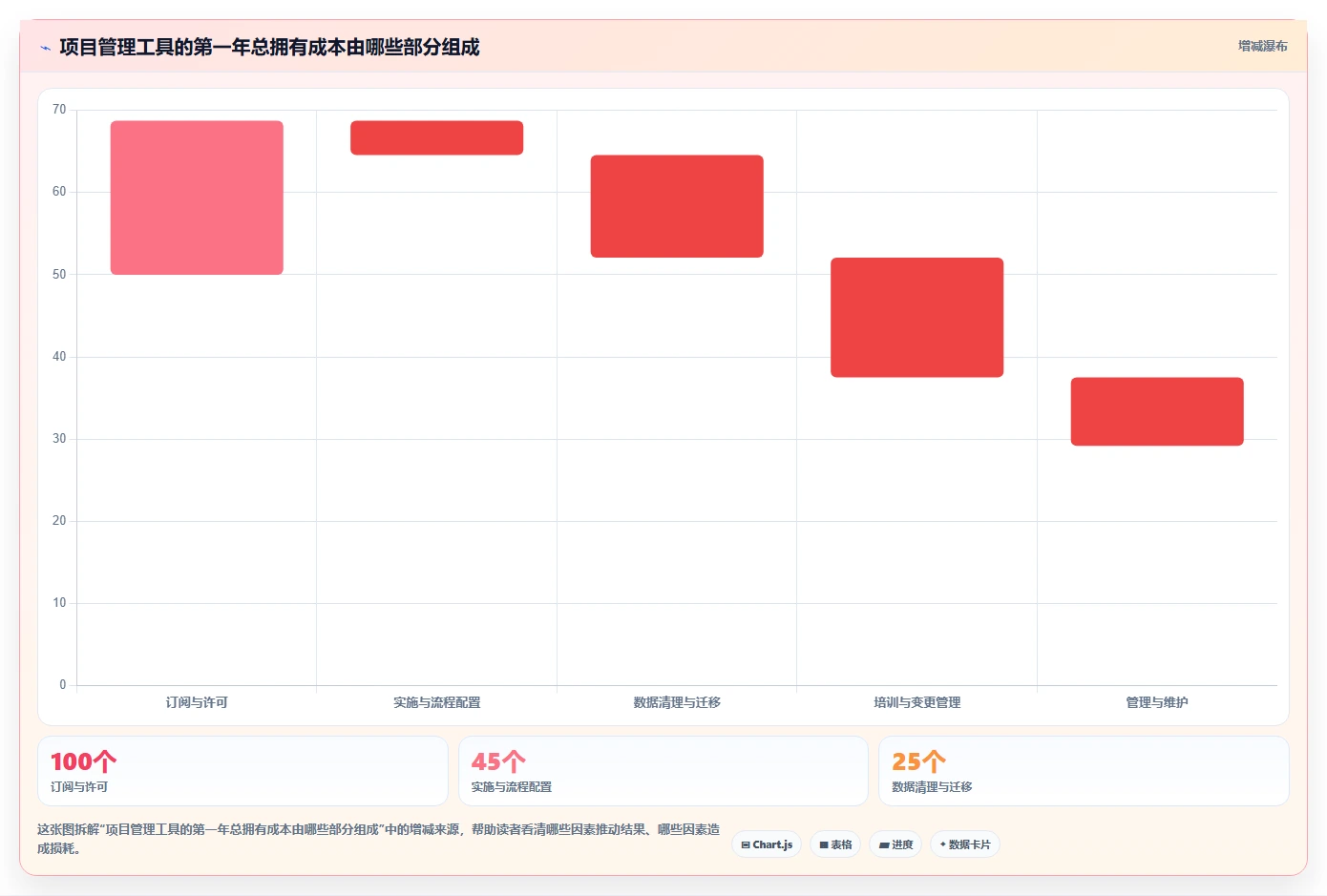This screenshot has width=1327, height=896.
Task: Click the 实施与流程配置 red bar
Action: (x=436, y=137)
